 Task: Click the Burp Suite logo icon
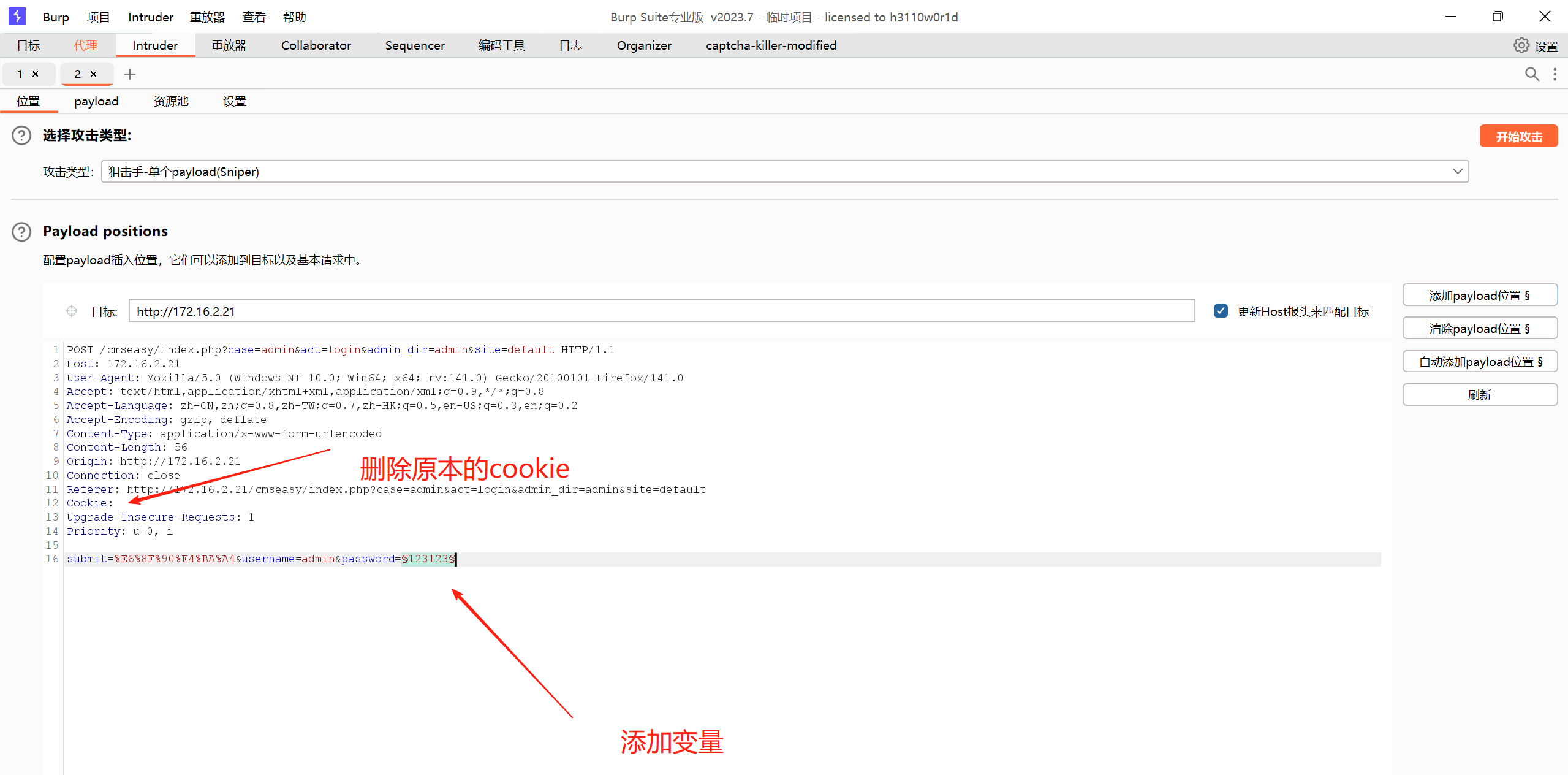pyautogui.click(x=17, y=16)
